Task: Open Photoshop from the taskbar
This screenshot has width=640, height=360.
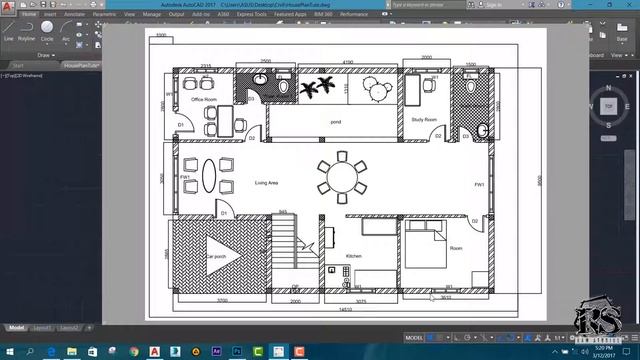Action: pyautogui.click(x=237, y=351)
